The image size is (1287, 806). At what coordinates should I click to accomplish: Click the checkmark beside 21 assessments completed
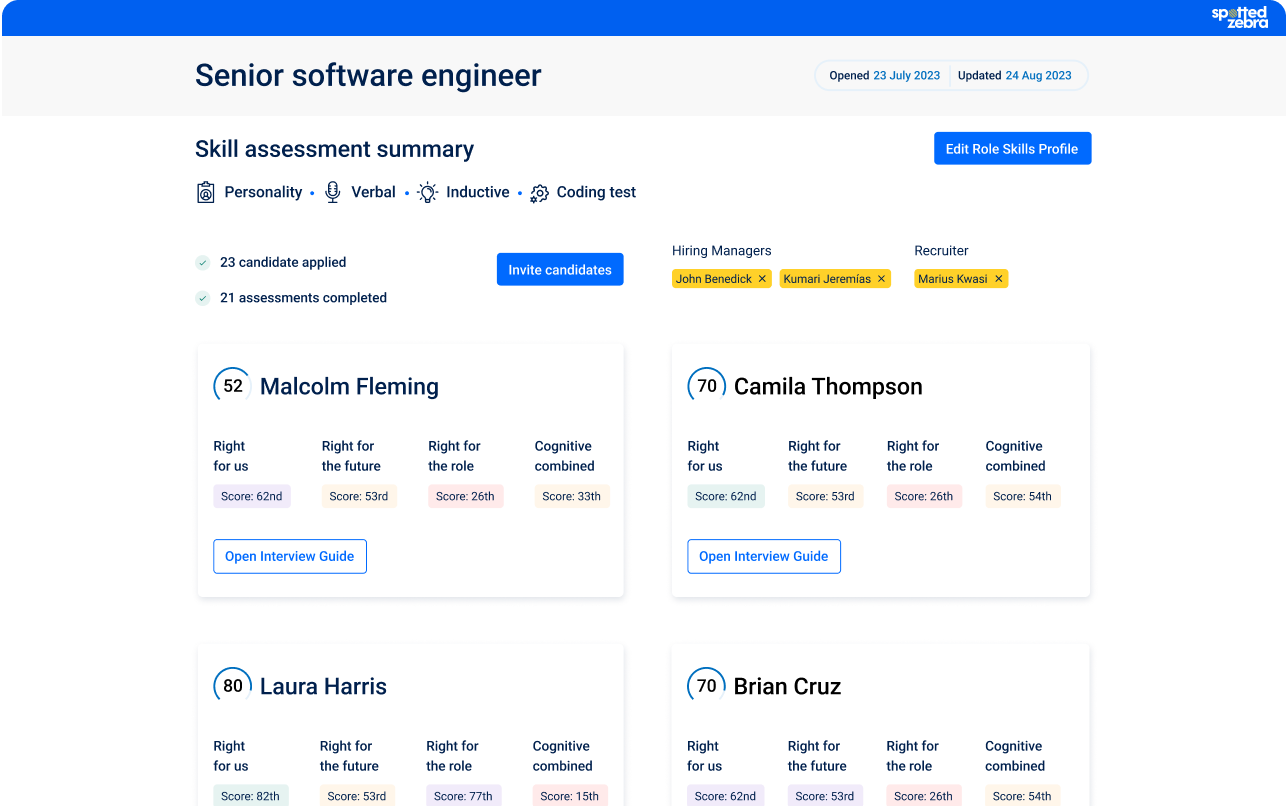click(203, 298)
